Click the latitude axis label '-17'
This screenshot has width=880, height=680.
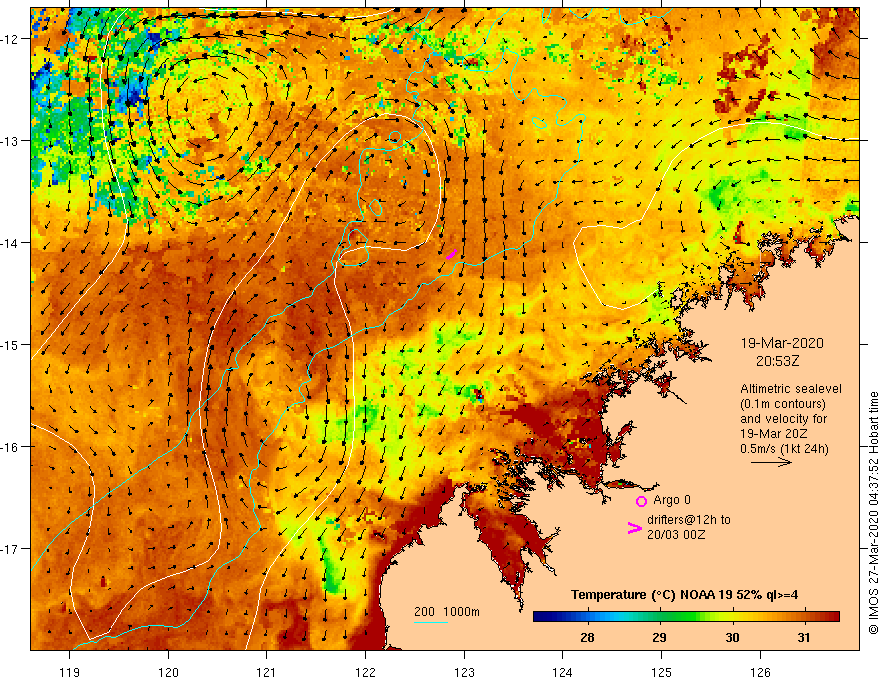click(11, 549)
